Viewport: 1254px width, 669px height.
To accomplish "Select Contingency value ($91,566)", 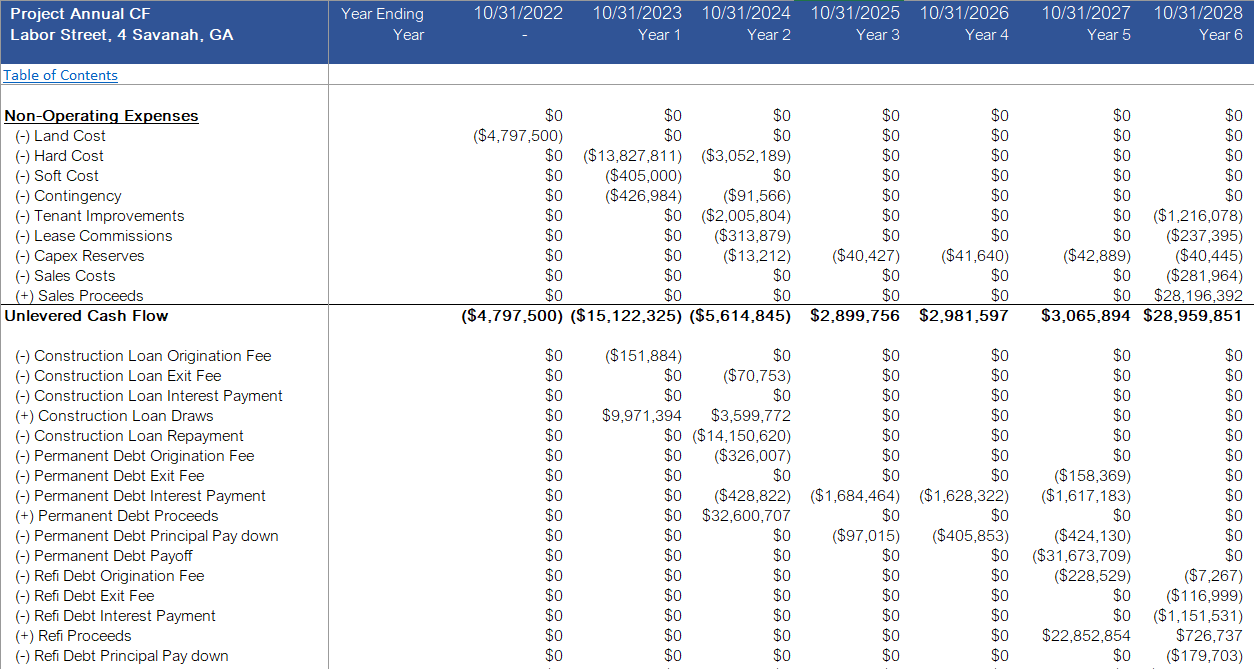I will (x=757, y=196).
